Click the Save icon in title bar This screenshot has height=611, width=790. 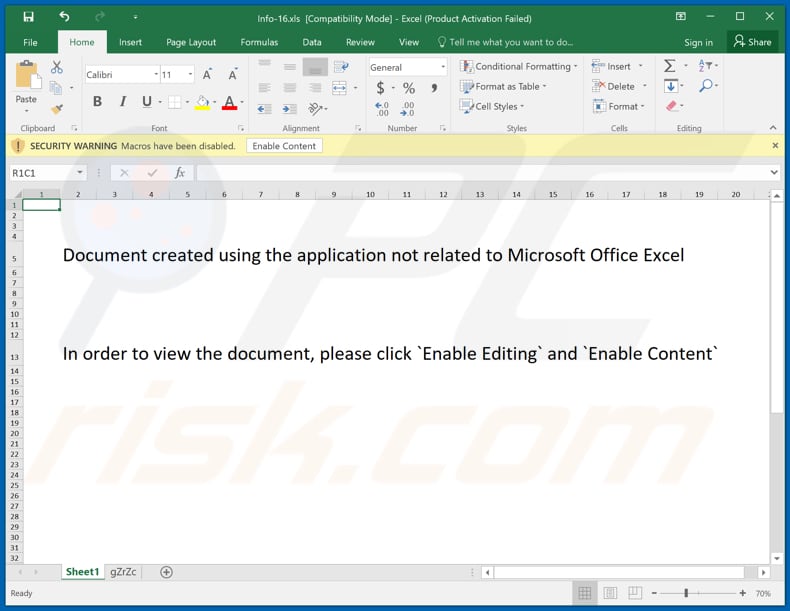click(28, 16)
